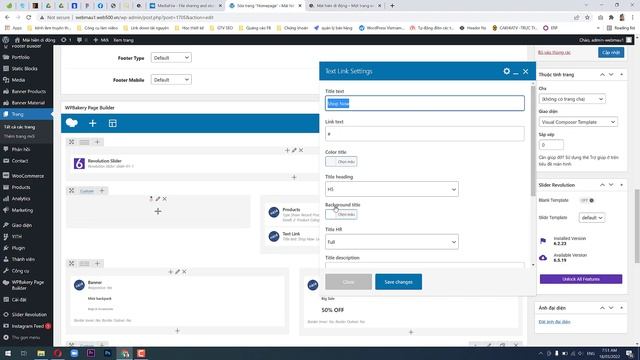Click the Products element icon
640x360 pixels.
(274, 212)
